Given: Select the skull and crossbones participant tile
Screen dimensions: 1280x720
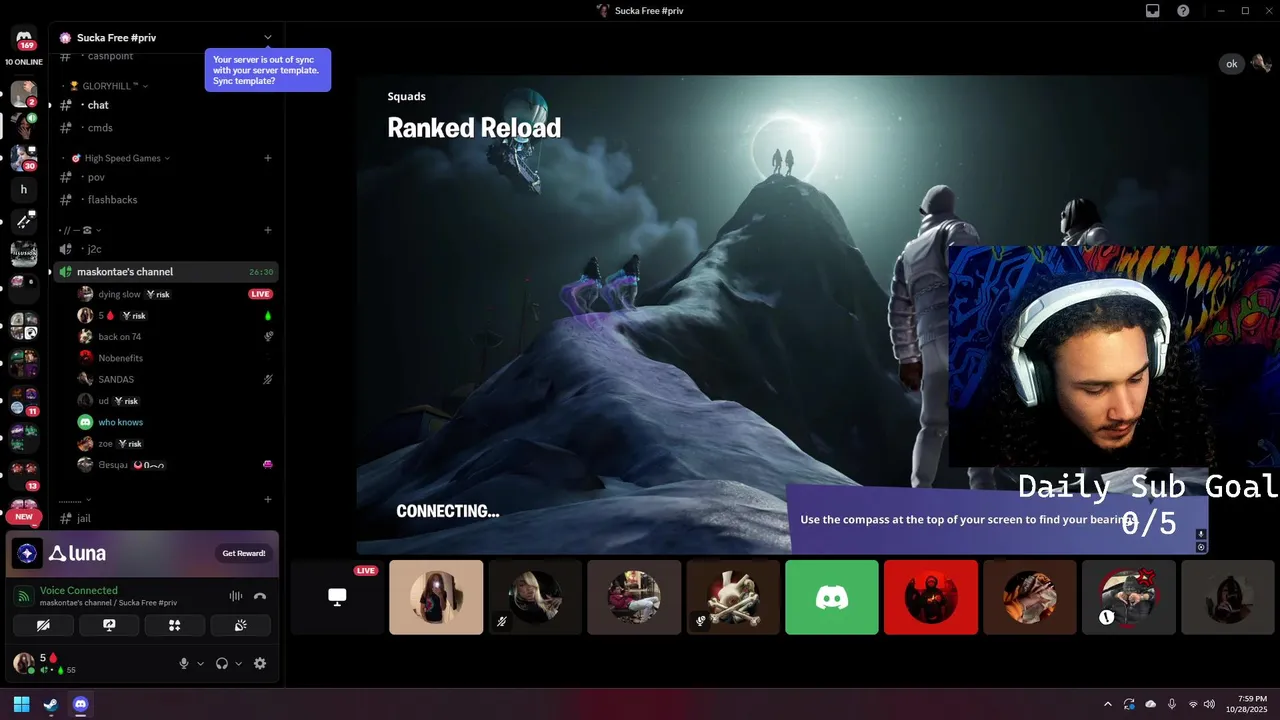Looking at the screenshot, I should click(x=733, y=597).
